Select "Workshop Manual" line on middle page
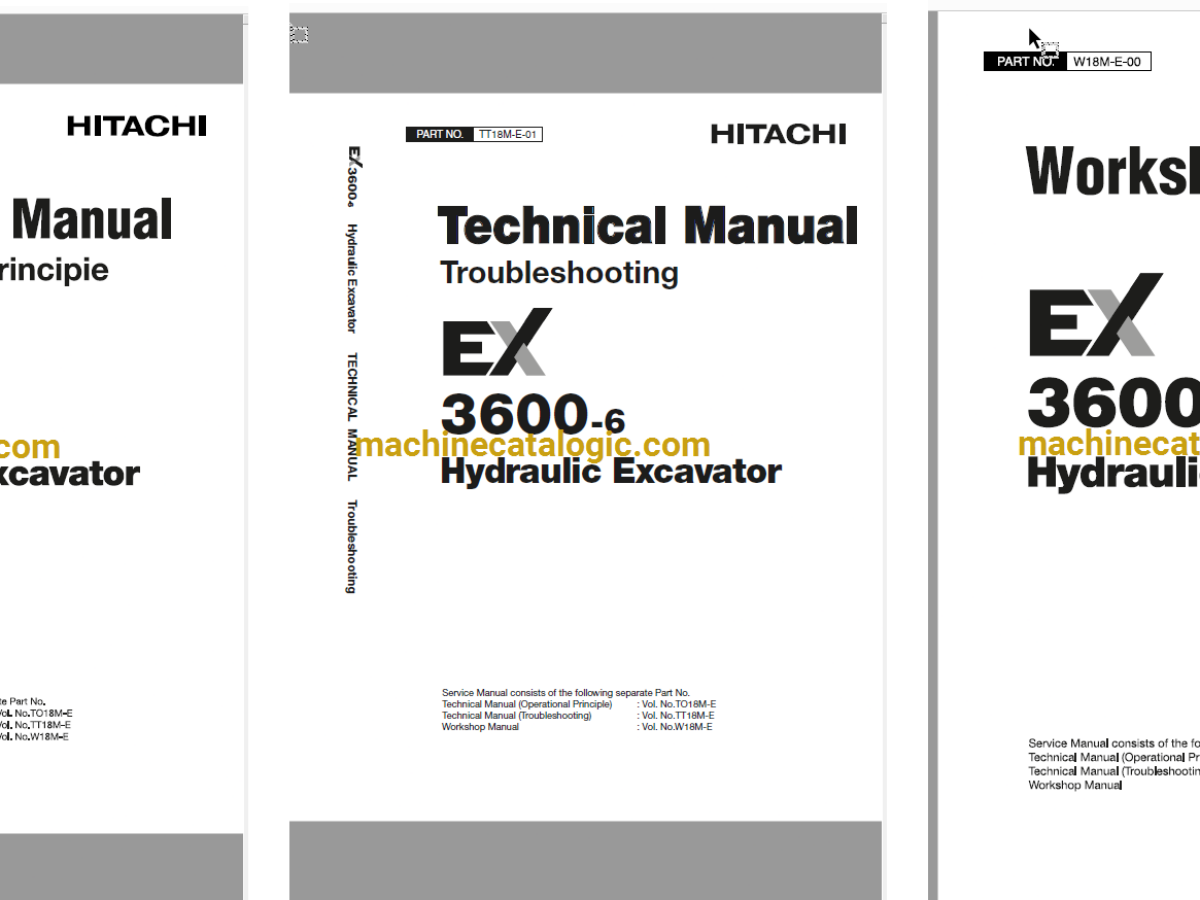 (480, 727)
